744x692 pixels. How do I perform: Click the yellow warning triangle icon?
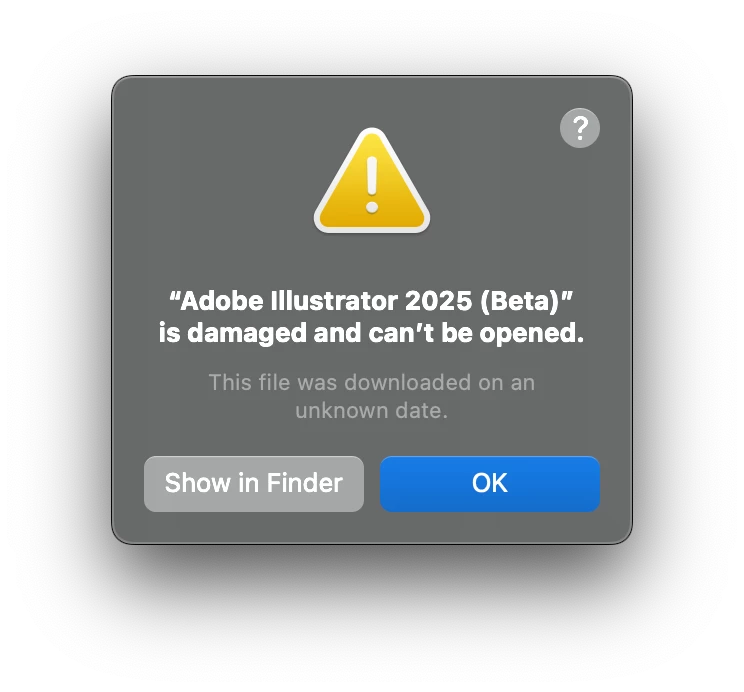(372, 180)
